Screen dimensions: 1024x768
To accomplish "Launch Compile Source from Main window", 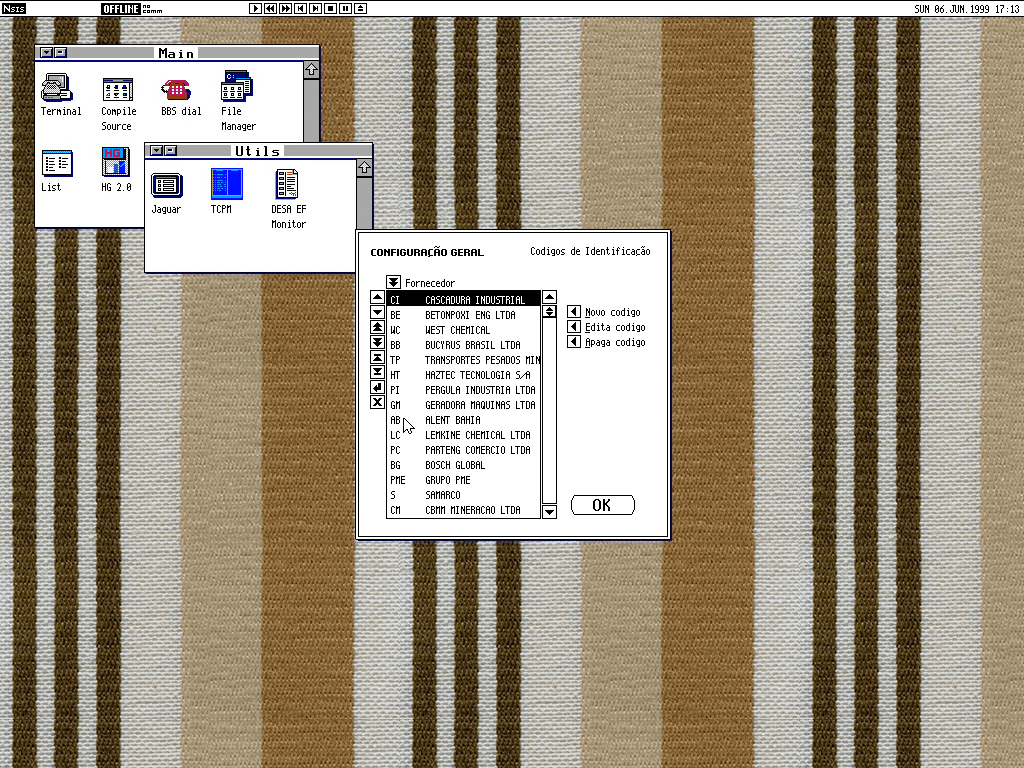I will tap(118, 89).
